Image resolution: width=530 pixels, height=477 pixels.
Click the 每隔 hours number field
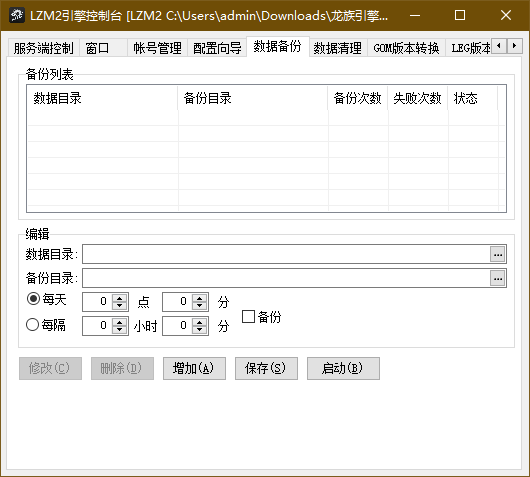[x=98, y=326]
